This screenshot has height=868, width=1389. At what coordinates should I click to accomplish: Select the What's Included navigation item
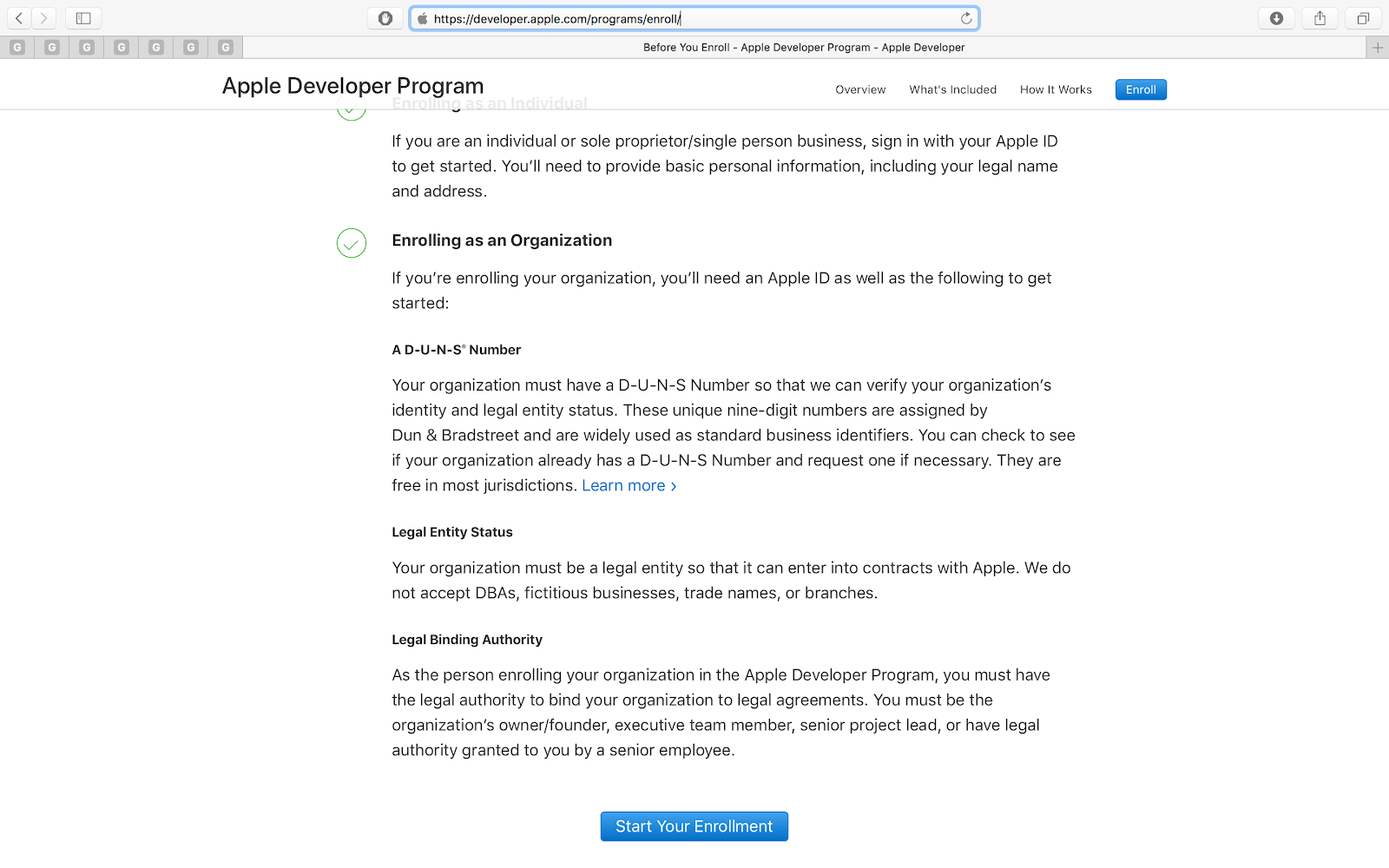pyautogui.click(x=952, y=89)
